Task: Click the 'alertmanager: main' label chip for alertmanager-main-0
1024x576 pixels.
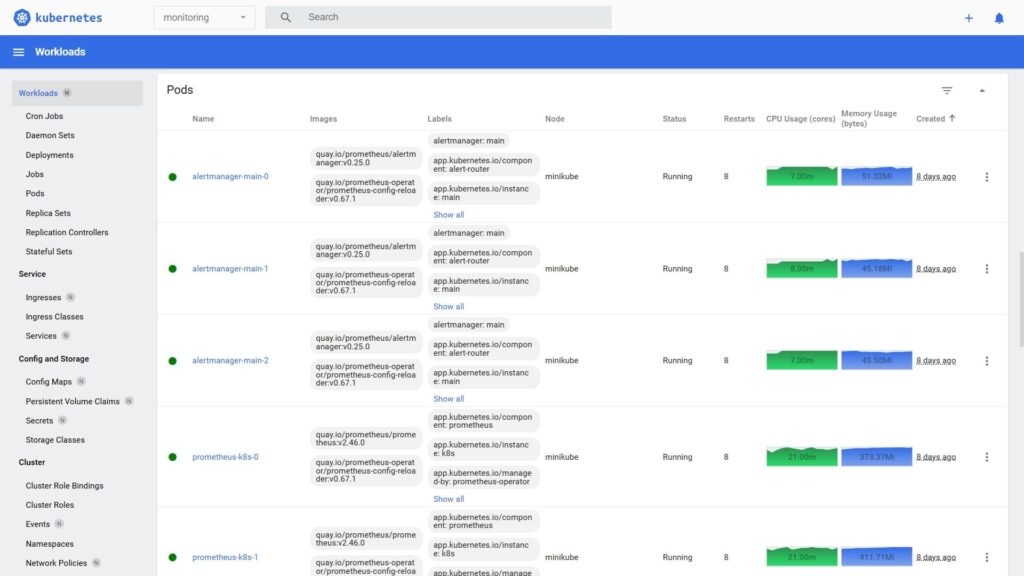Action: click(469, 141)
